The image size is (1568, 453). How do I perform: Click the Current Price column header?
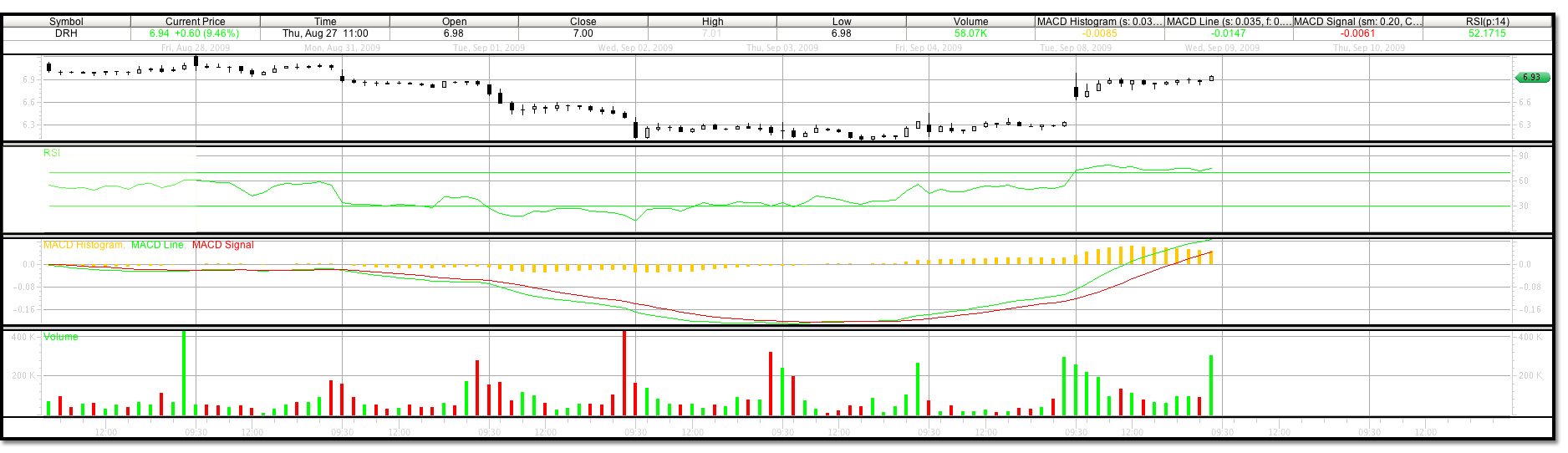pos(195,22)
